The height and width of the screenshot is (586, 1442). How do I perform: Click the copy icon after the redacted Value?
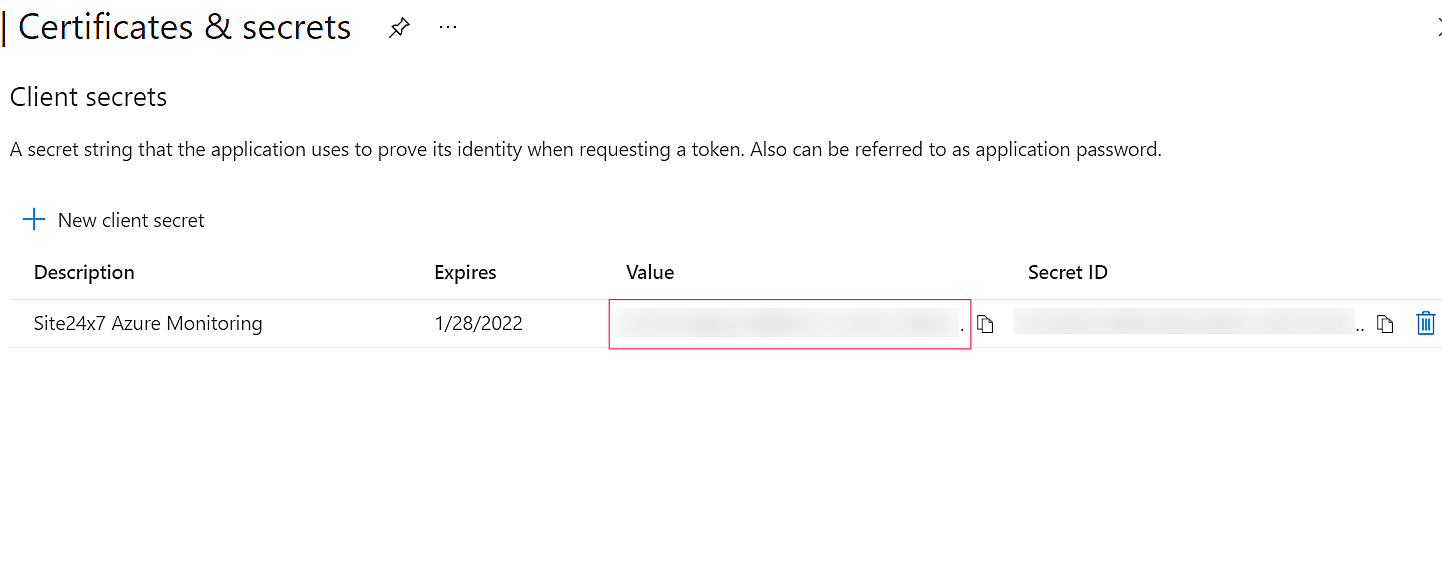coord(986,323)
